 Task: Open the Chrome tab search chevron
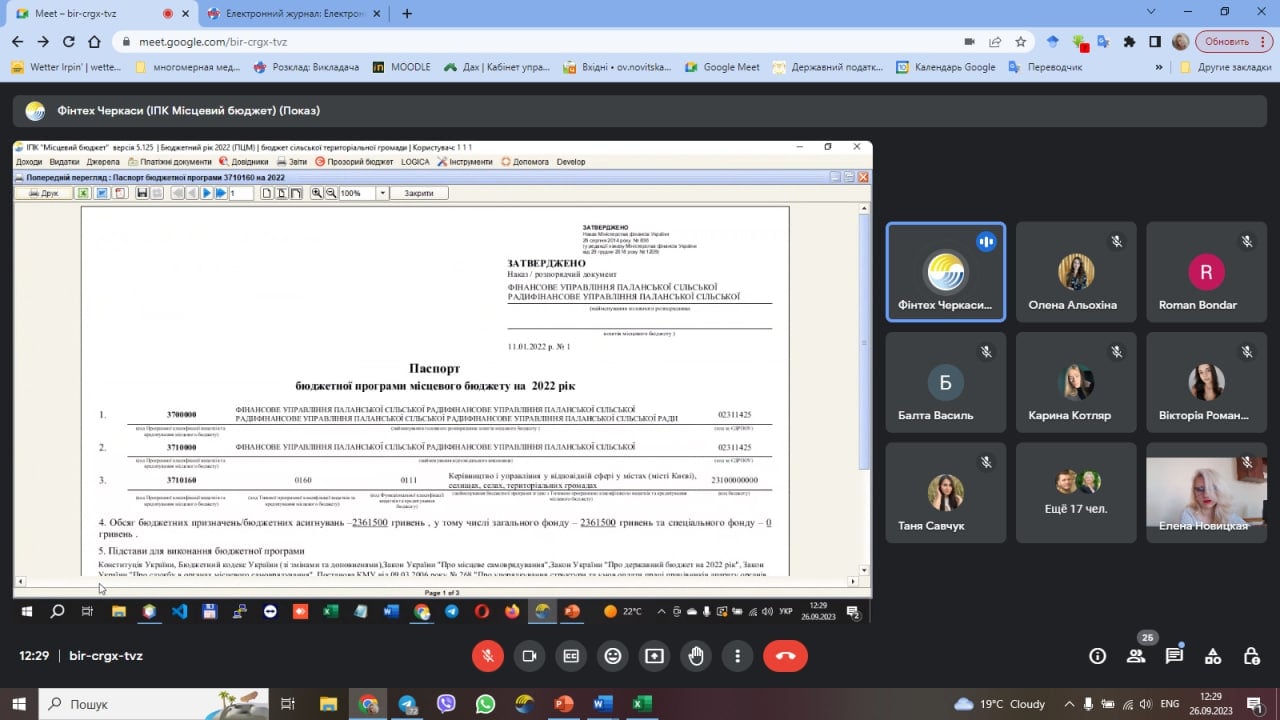coord(1151,12)
